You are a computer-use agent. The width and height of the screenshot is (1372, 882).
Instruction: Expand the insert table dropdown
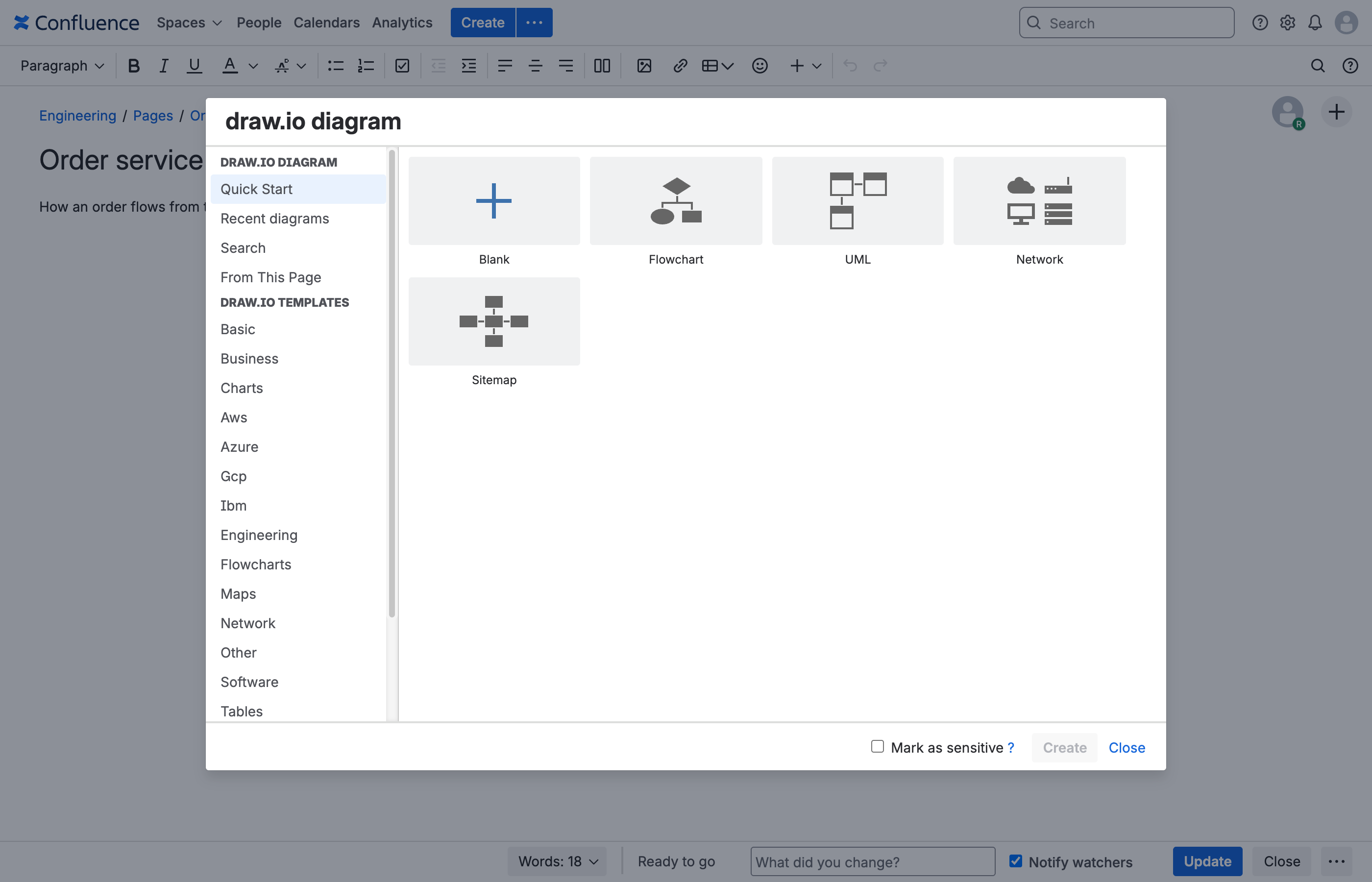717,66
